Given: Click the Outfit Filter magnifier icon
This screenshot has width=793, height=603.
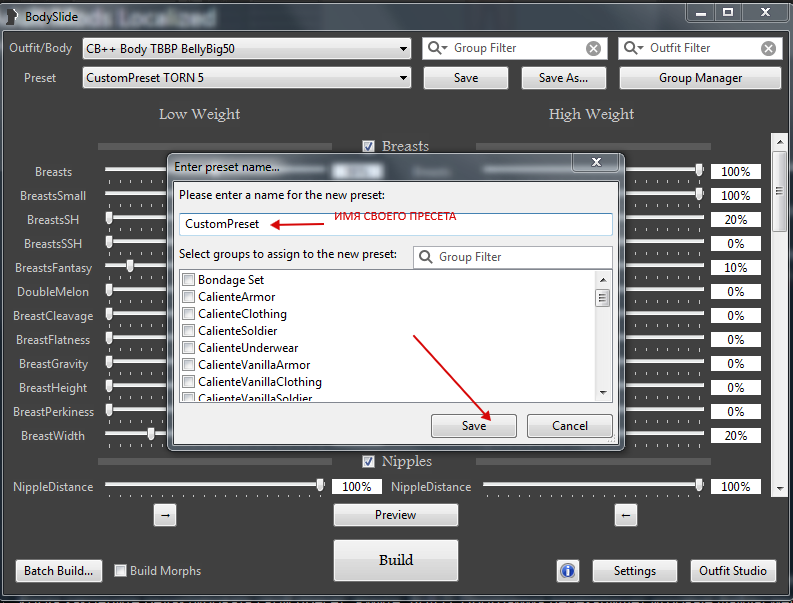Looking at the screenshot, I should point(634,48).
